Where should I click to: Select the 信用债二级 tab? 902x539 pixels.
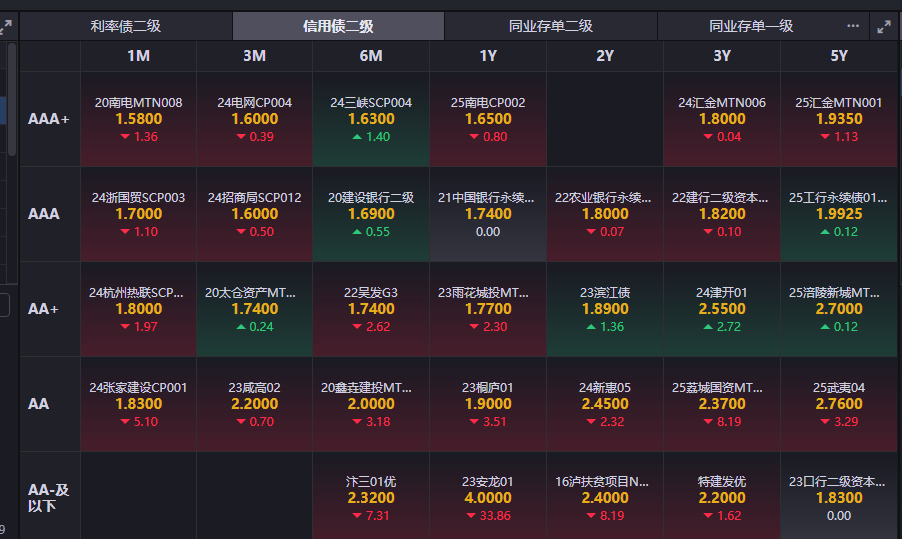click(338, 26)
